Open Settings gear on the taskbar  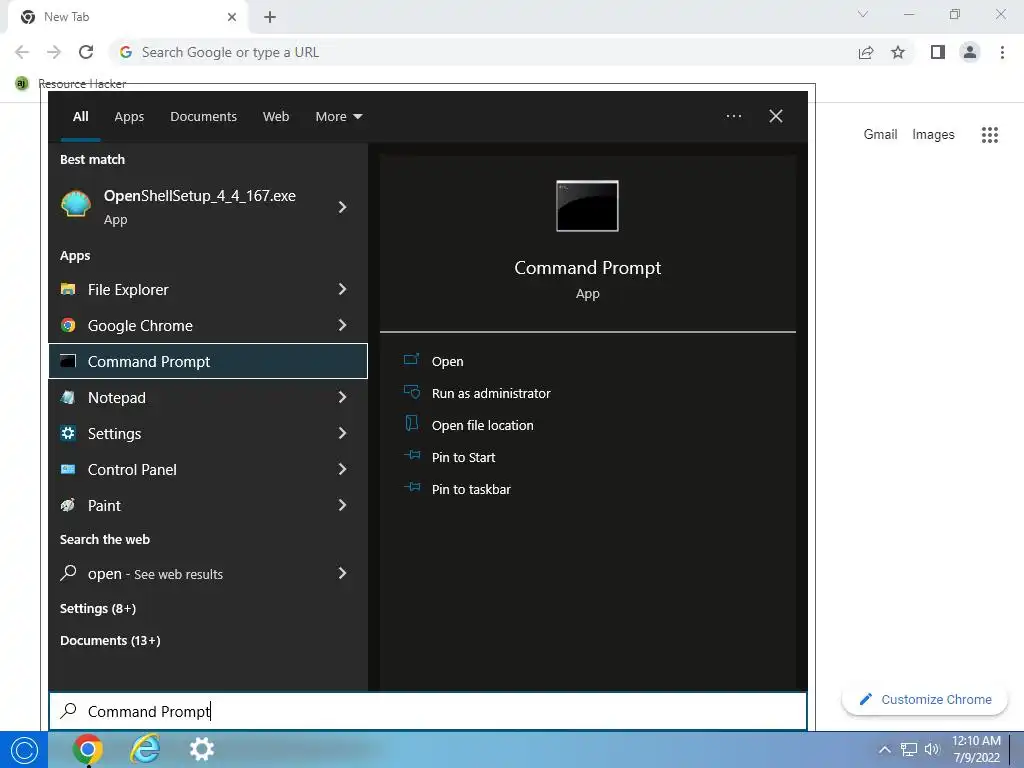coord(202,750)
